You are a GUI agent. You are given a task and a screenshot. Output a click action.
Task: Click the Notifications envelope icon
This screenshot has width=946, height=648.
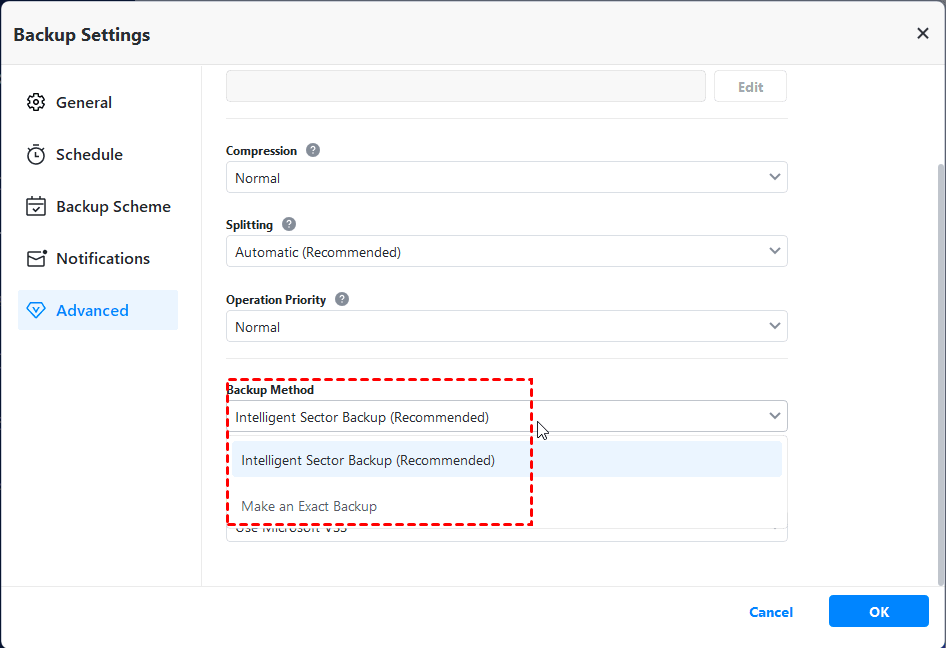pos(36,259)
